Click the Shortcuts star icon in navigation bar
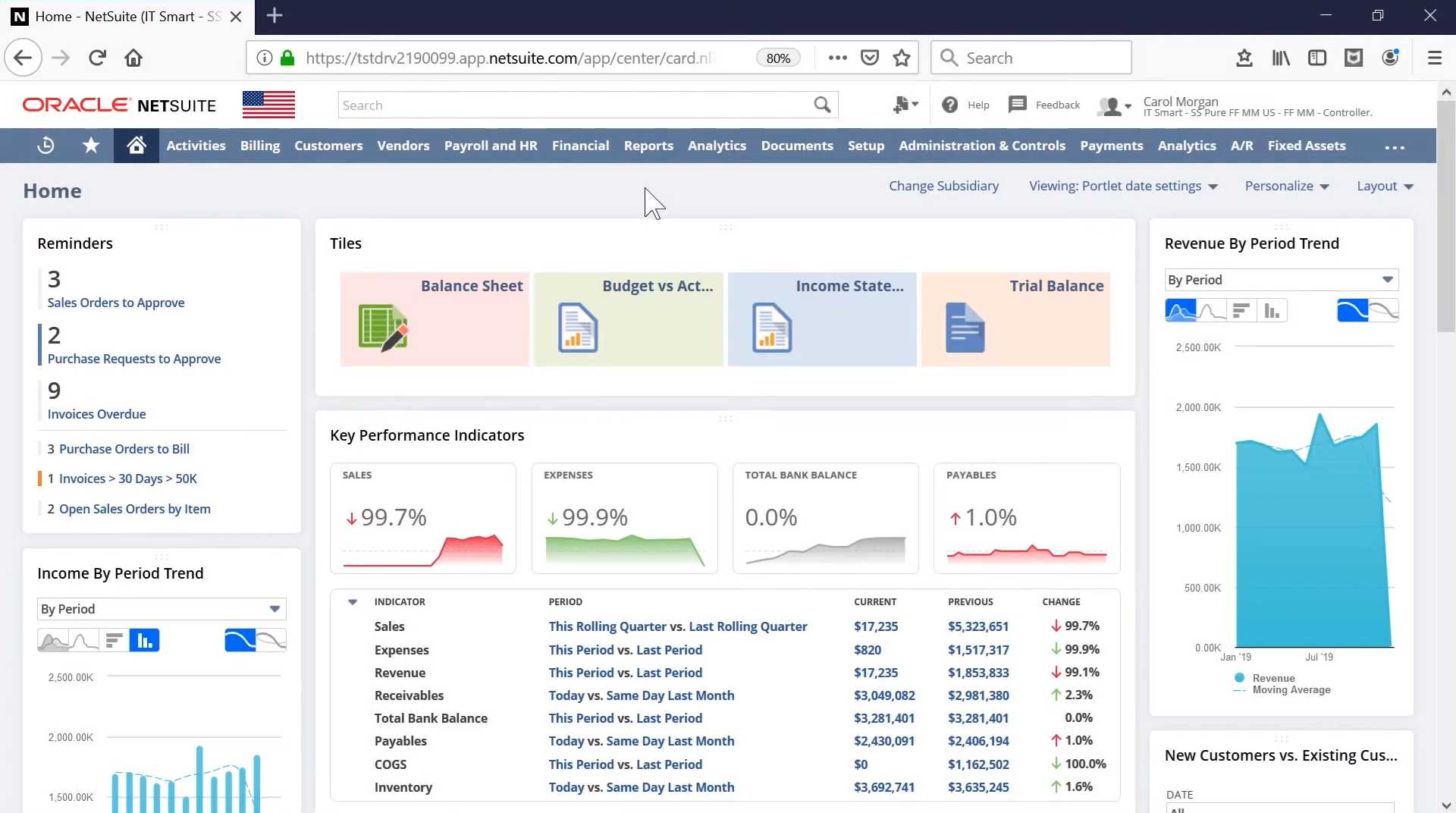Viewport: 1456px width, 813px height. [91, 146]
